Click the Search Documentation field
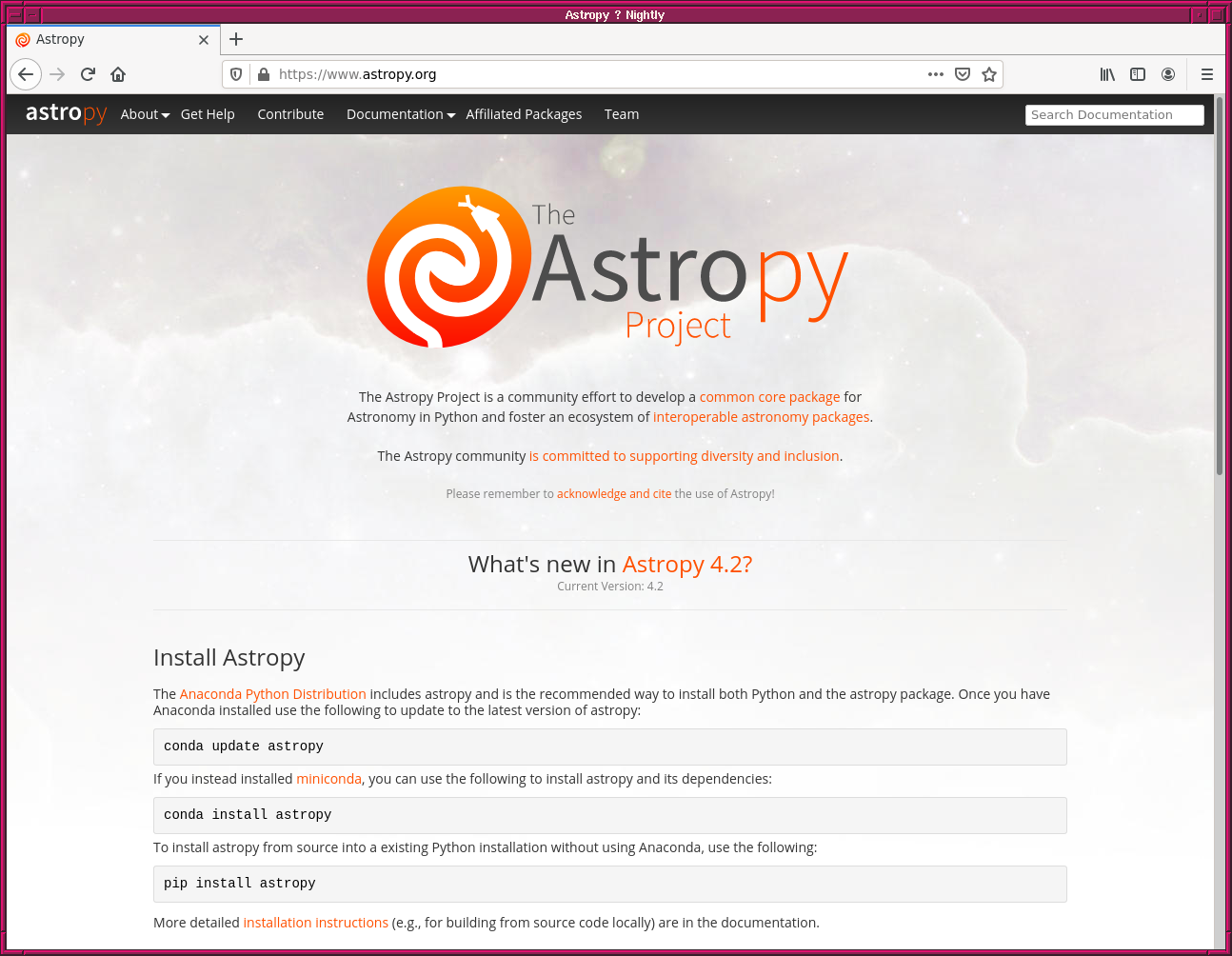This screenshot has width=1232, height=956. pyautogui.click(x=1114, y=115)
